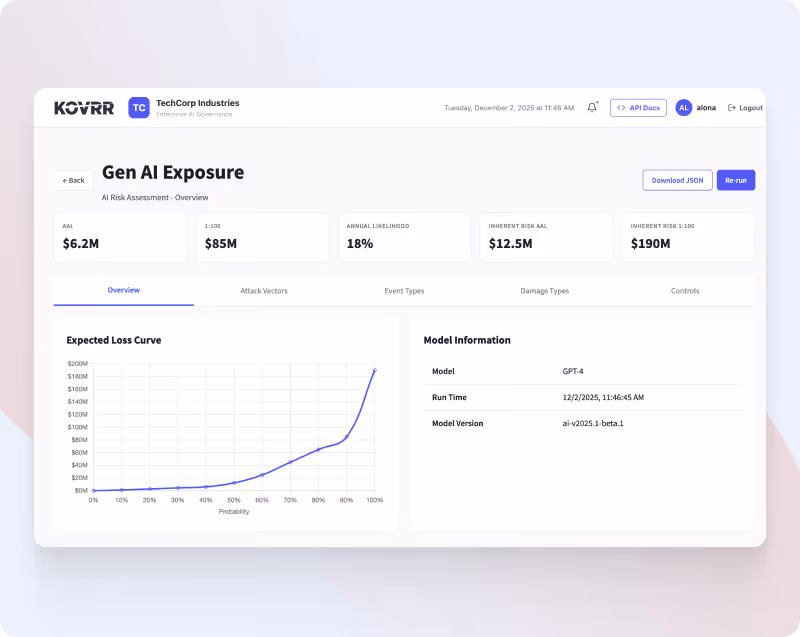Image resolution: width=800 pixels, height=637 pixels.
Task: Open the Controls tab
Action: tap(685, 291)
